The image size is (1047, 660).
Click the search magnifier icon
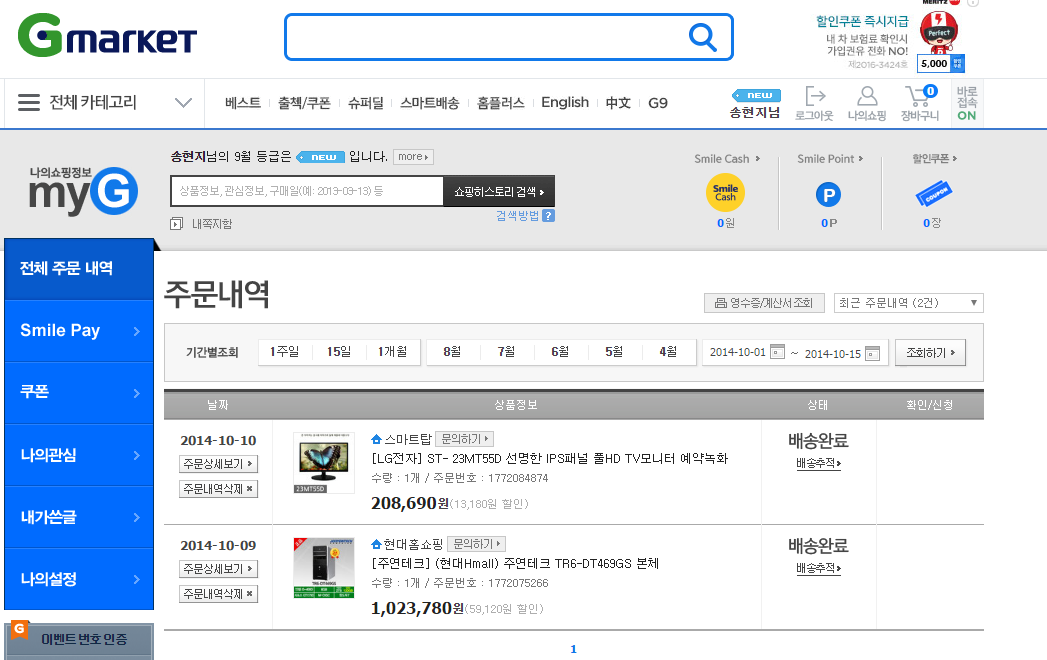[x=703, y=38]
